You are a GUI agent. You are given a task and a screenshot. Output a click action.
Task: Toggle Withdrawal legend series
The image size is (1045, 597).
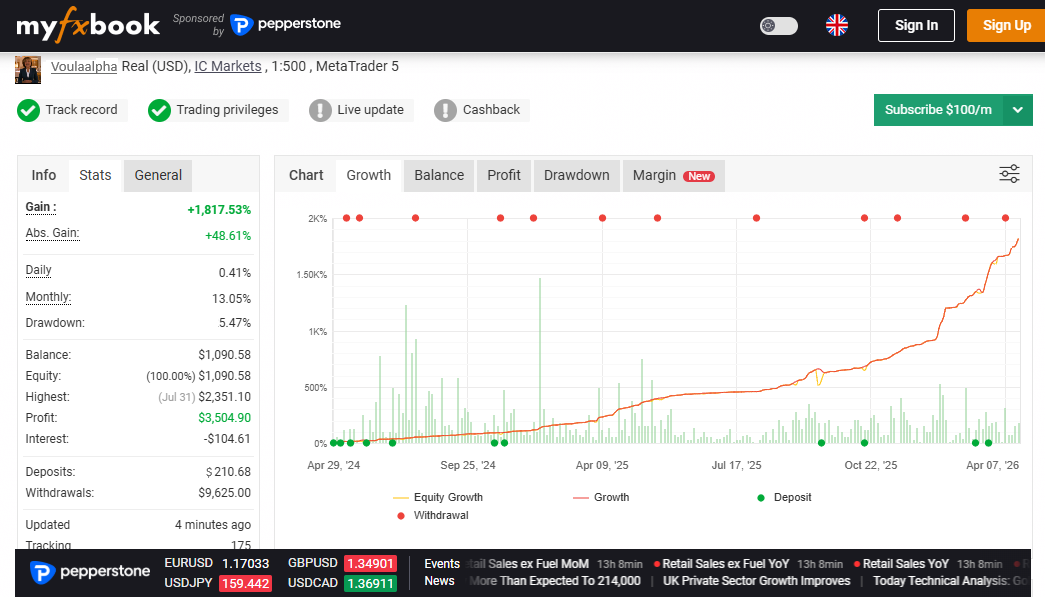433,516
